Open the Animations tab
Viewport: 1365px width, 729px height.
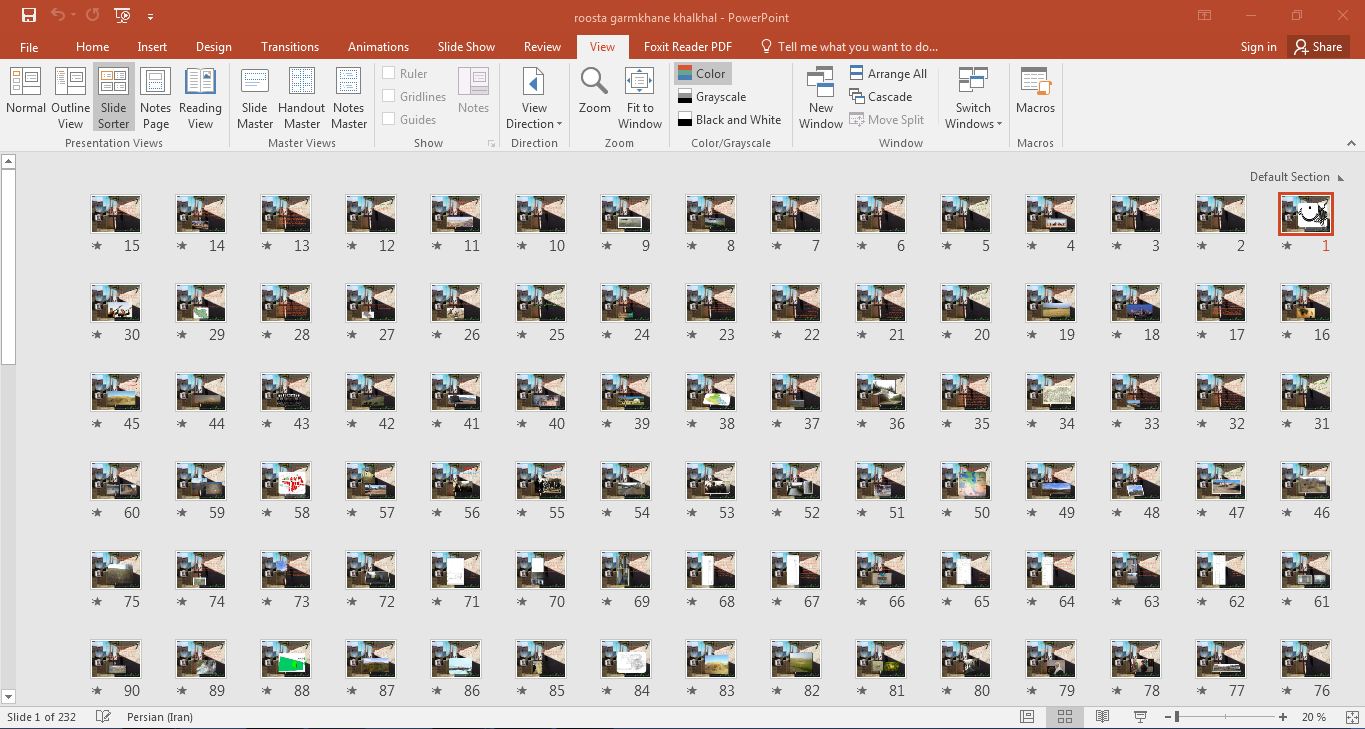(x=378, y=47)
